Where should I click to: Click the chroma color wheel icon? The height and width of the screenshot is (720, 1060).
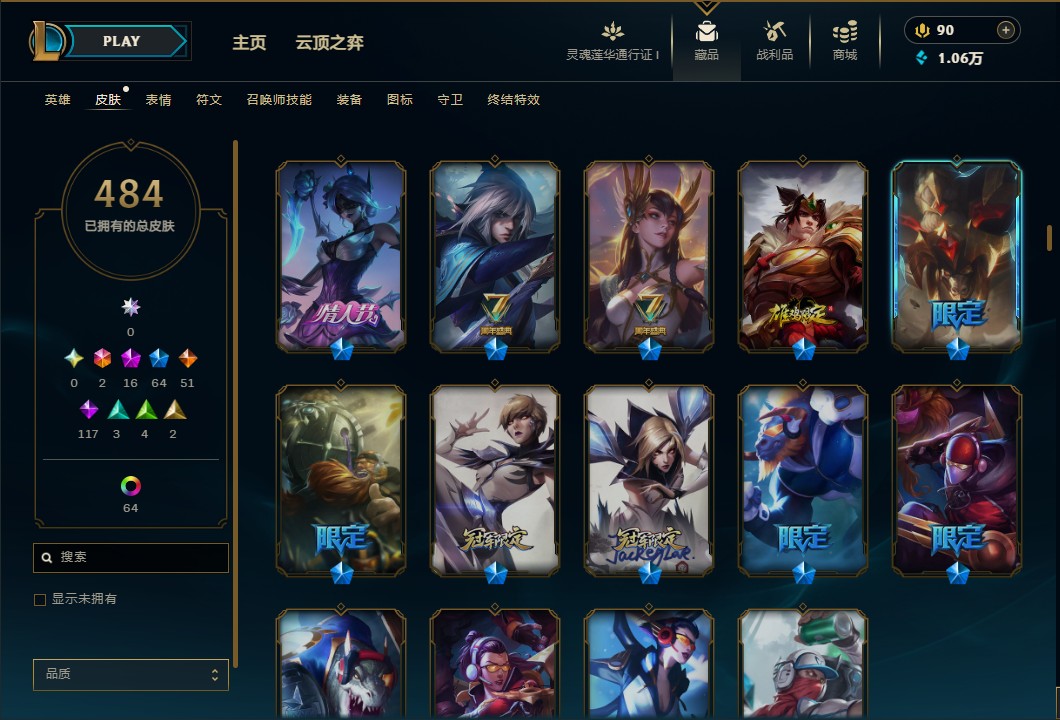130,485
